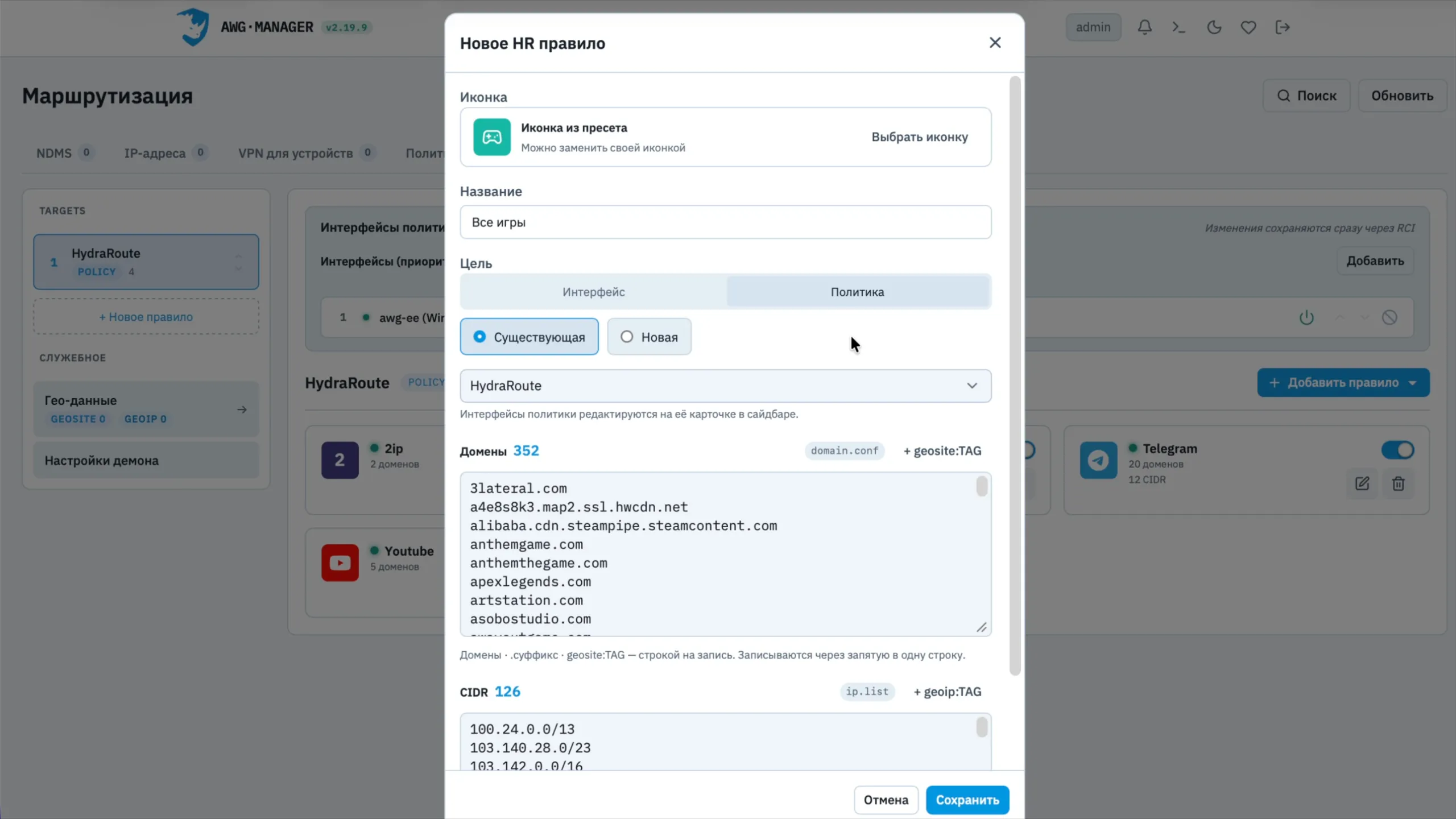Click the edit icon on Telegram card
The image size is (1456, 819).
coord(1362,483)
